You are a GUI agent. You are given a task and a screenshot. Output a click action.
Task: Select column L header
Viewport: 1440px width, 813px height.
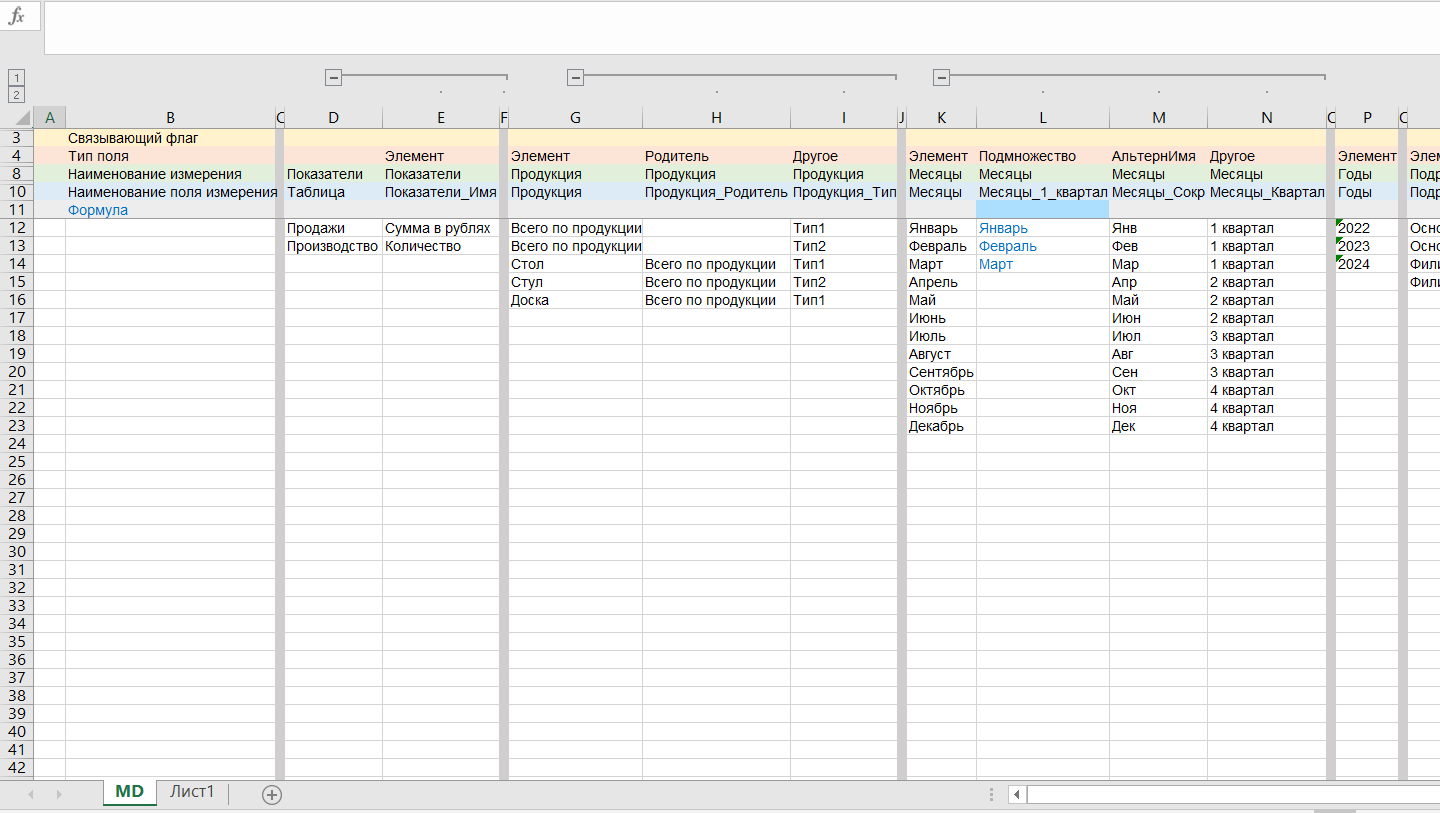click(x=1042, y=118)
